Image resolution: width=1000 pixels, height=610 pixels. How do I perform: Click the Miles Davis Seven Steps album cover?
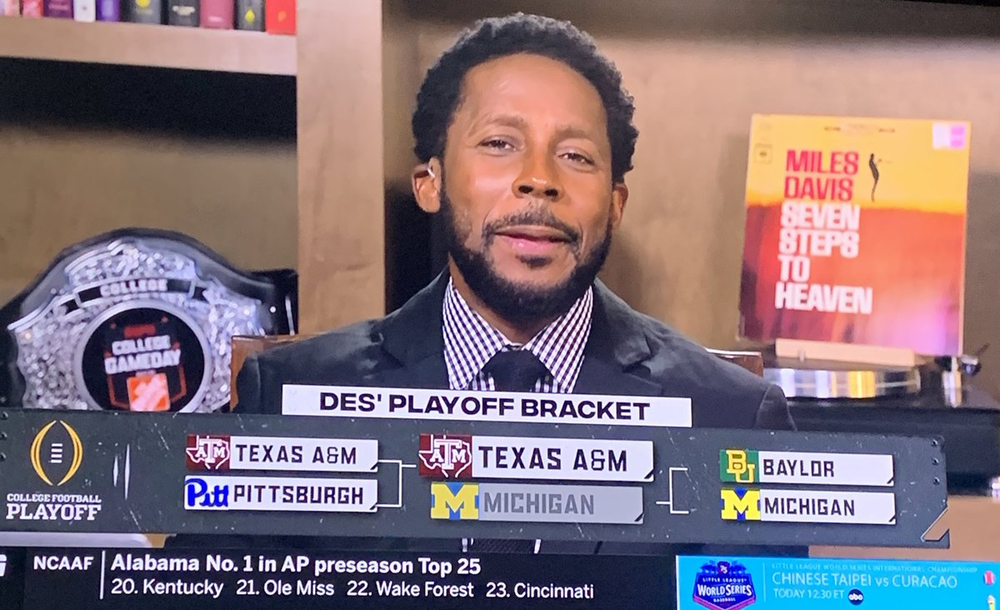[853, 234]
